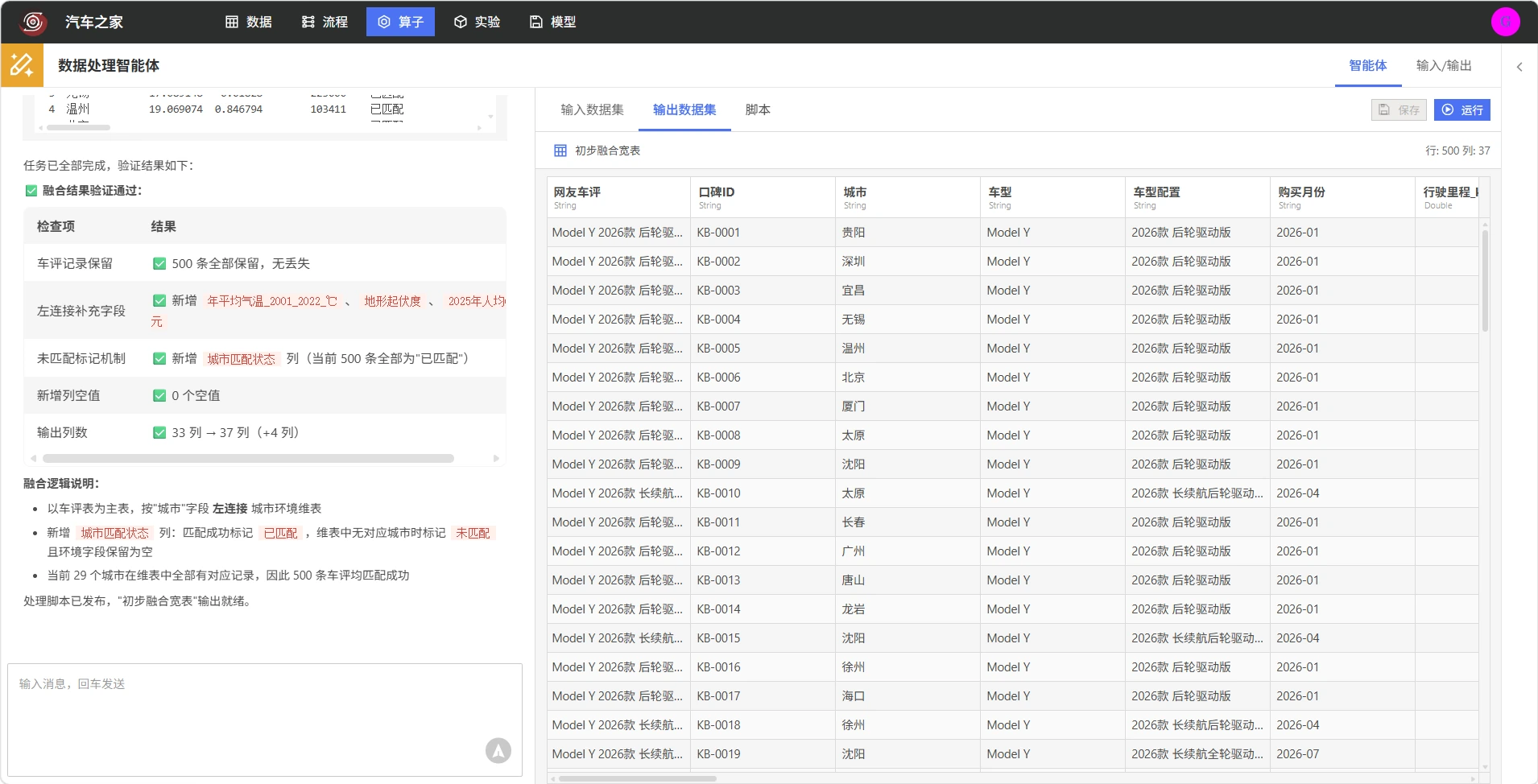Image resolution: width=1538 pixels, height=784 pixels.
Task: Click the 车型配置 column header
Action: [x=1197, y=197]
